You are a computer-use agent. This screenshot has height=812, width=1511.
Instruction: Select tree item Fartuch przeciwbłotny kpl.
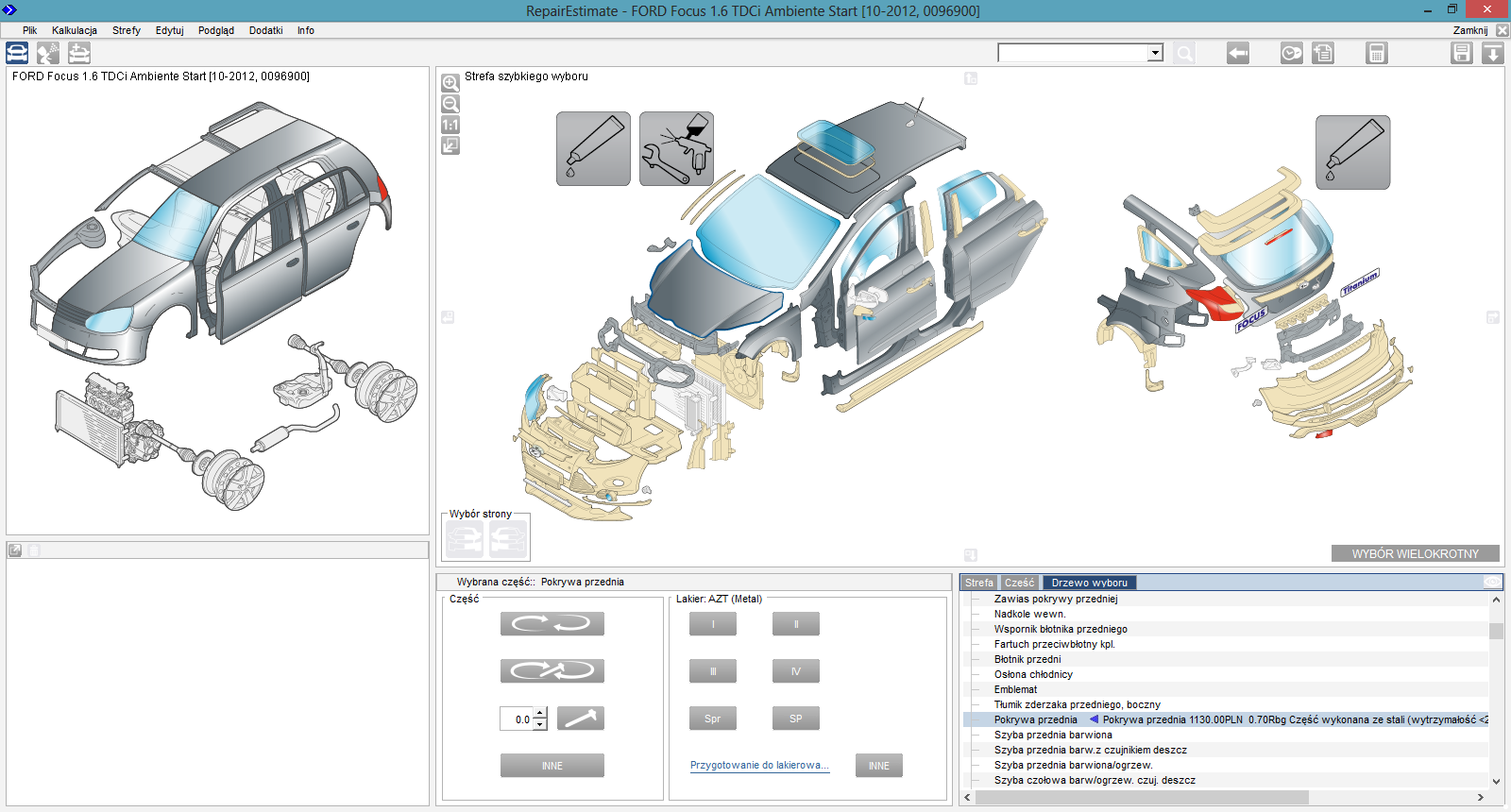coord(1054,644)
